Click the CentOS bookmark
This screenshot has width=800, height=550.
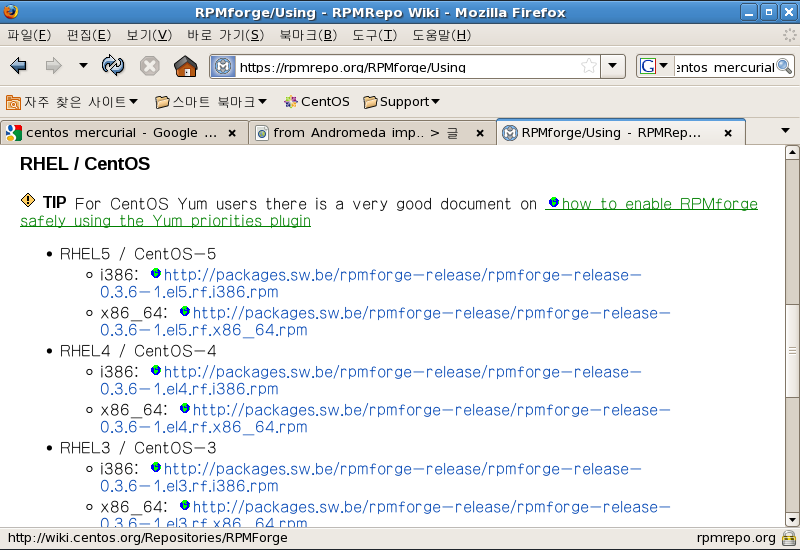point(317,102)
